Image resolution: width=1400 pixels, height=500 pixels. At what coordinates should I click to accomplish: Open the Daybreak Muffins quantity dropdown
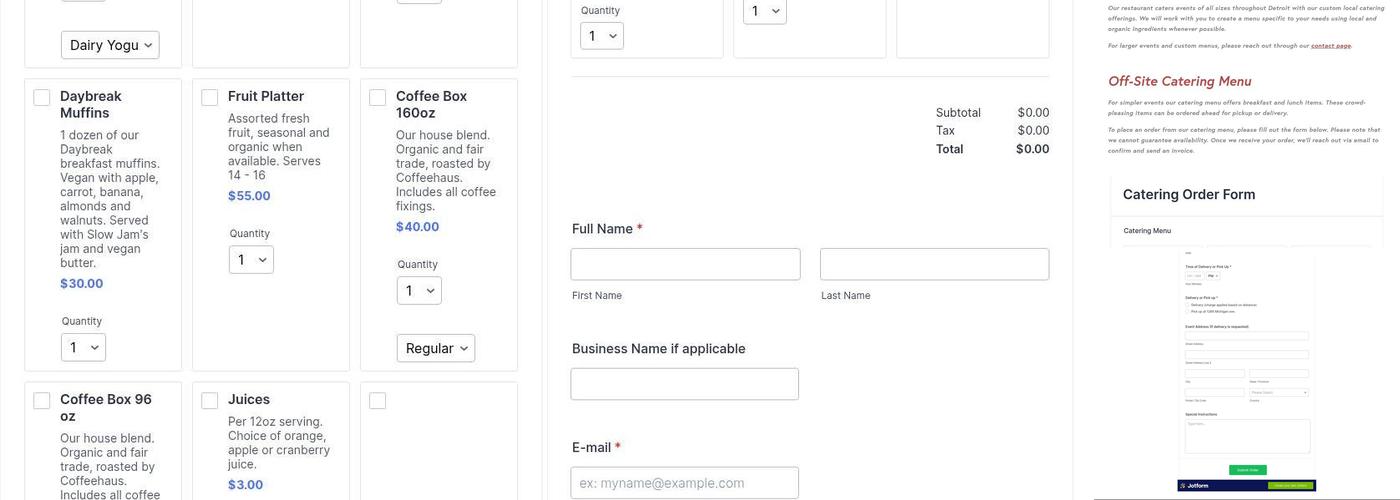click(x=83, y=348)
